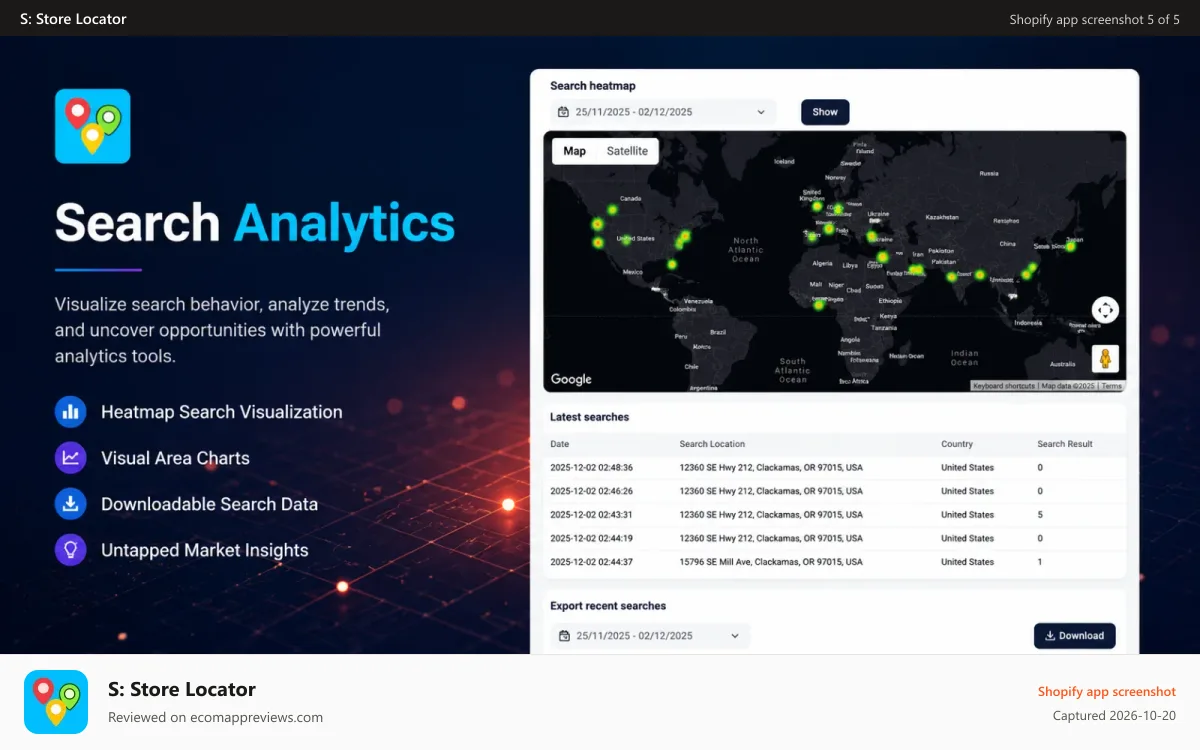
Task: Click the calendar icon in export date range
Action: point(563,636)
